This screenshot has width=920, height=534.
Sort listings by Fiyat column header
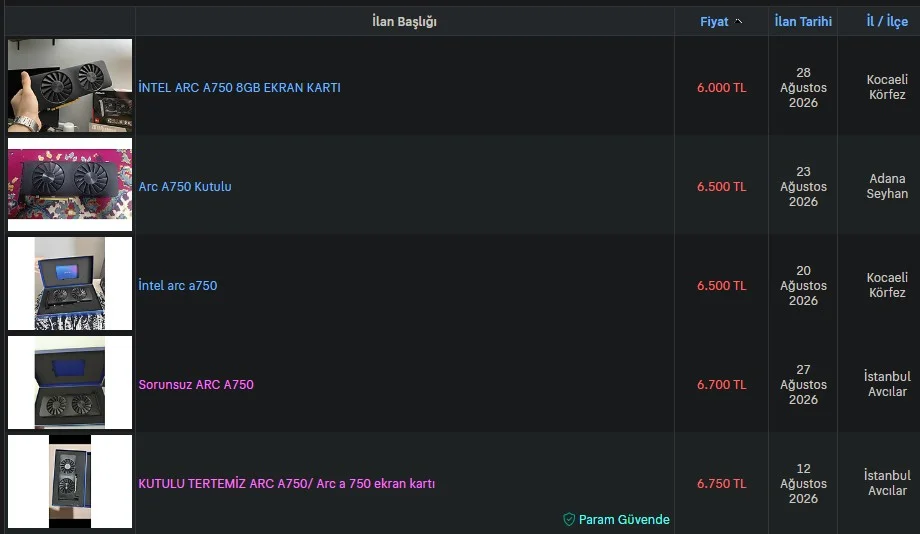tap(714, 22)
